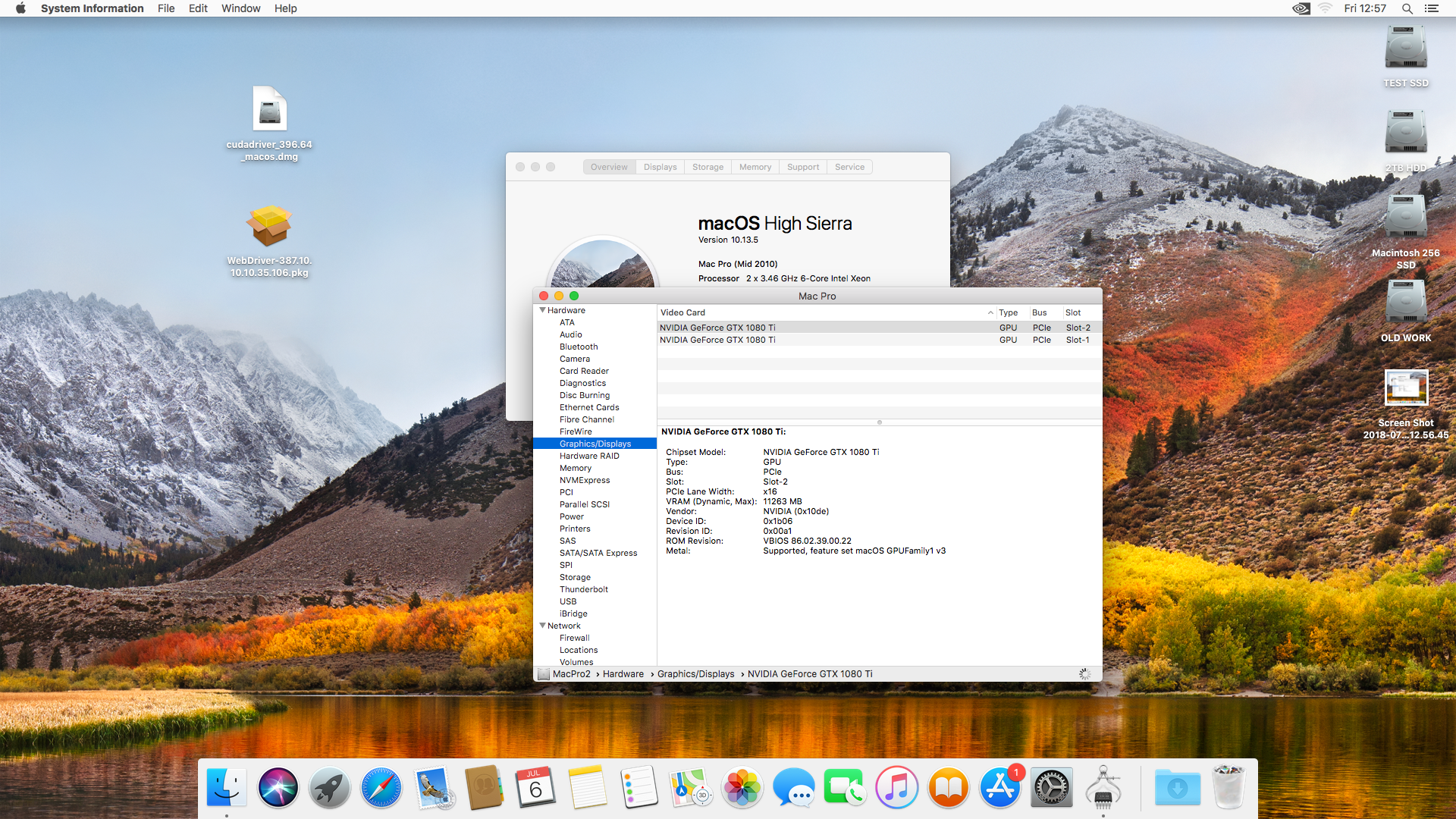Open the Window menu
The width and height of the screenshot is (1456, 819).
click(240, 8)
